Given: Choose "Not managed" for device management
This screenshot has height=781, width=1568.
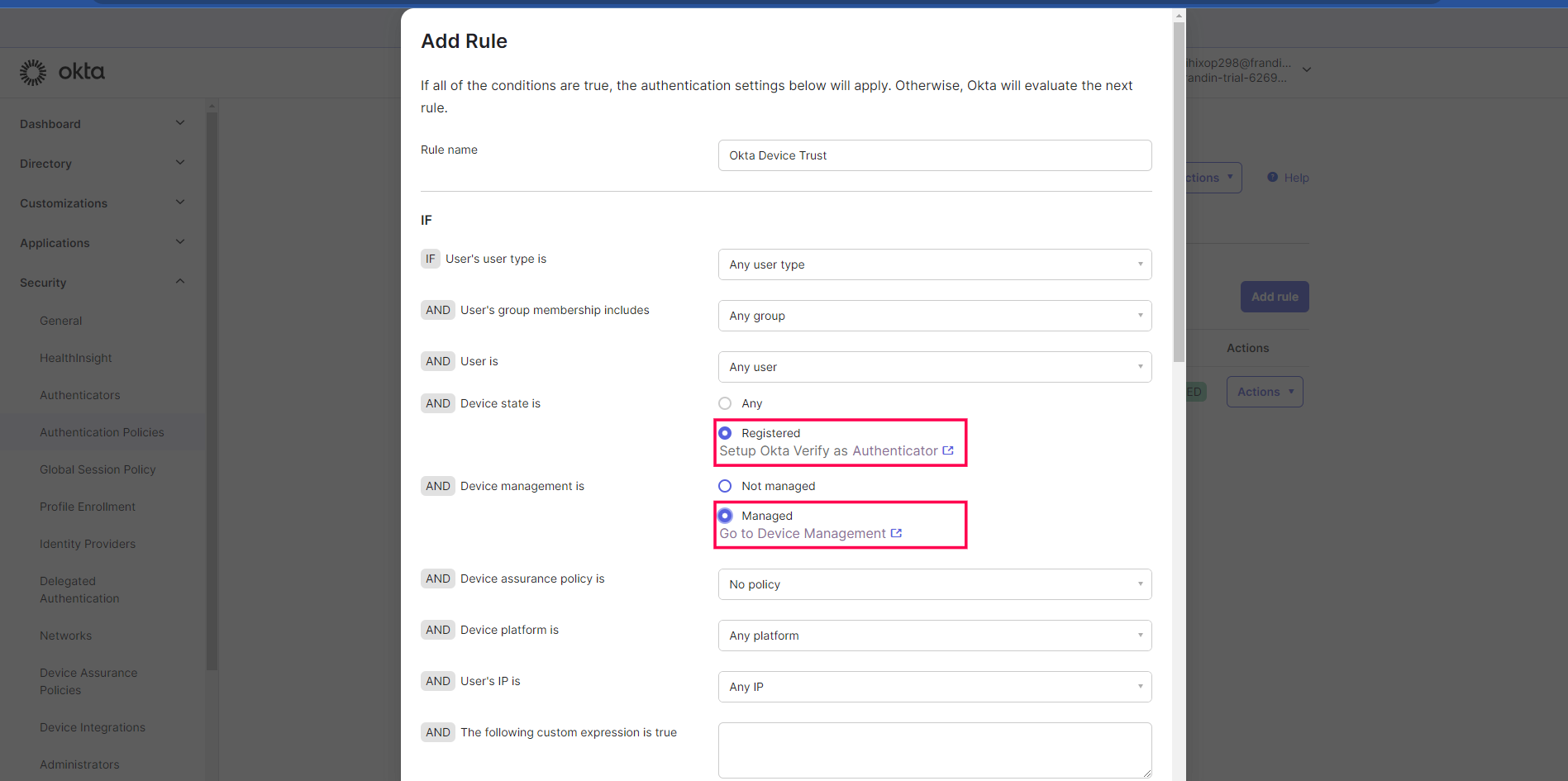Looking at the screenshot, I should coord(725,486).
